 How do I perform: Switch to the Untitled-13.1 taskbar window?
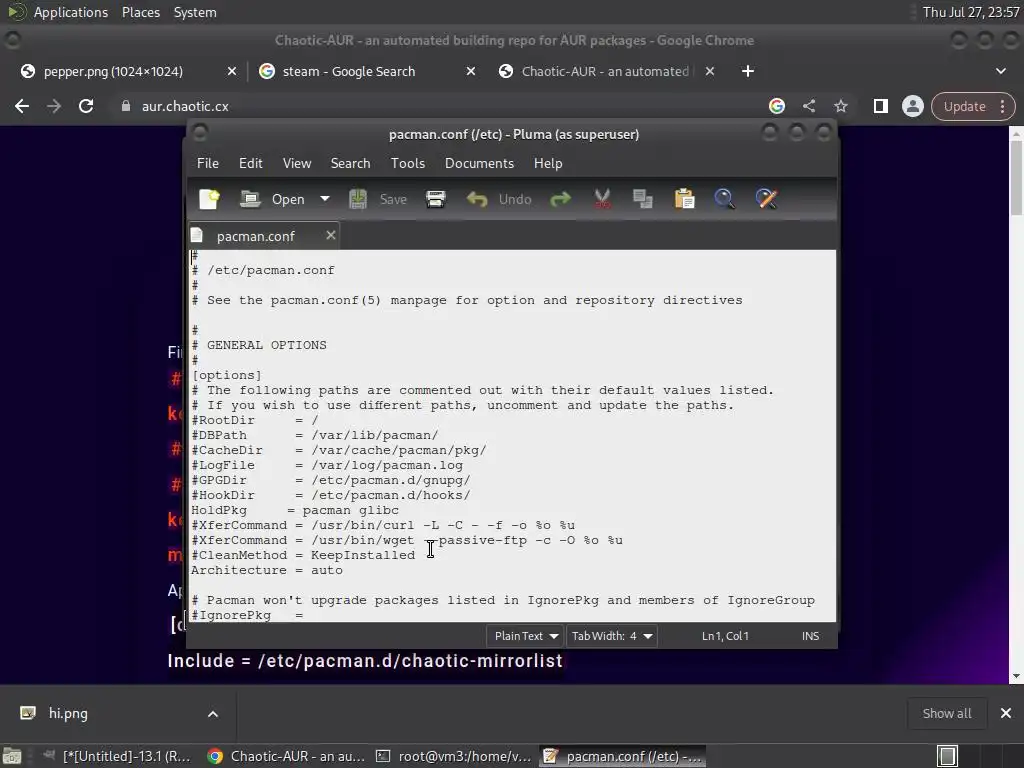118,756
